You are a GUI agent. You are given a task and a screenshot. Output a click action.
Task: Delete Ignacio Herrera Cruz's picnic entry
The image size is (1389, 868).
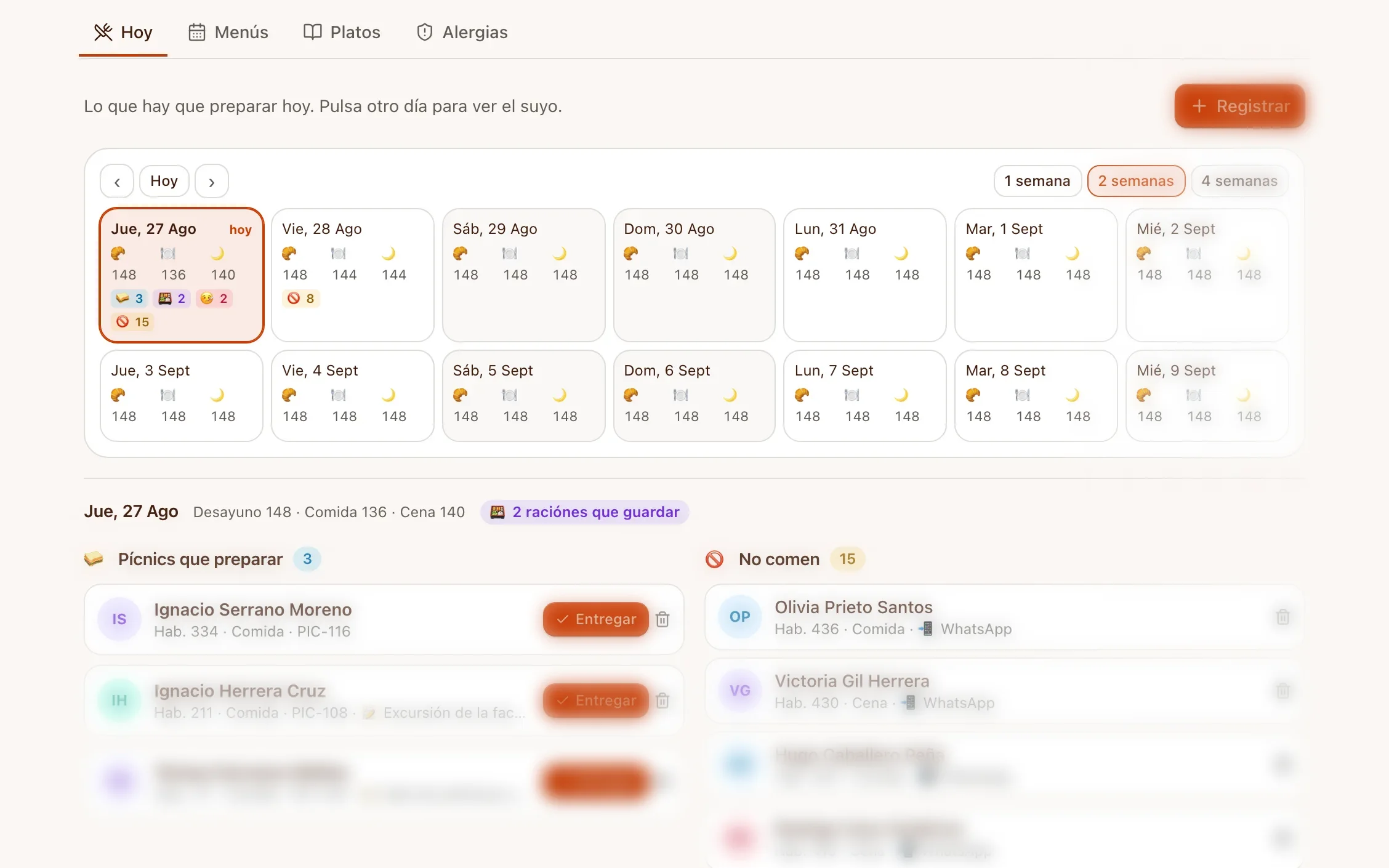(x=662, y=701)
